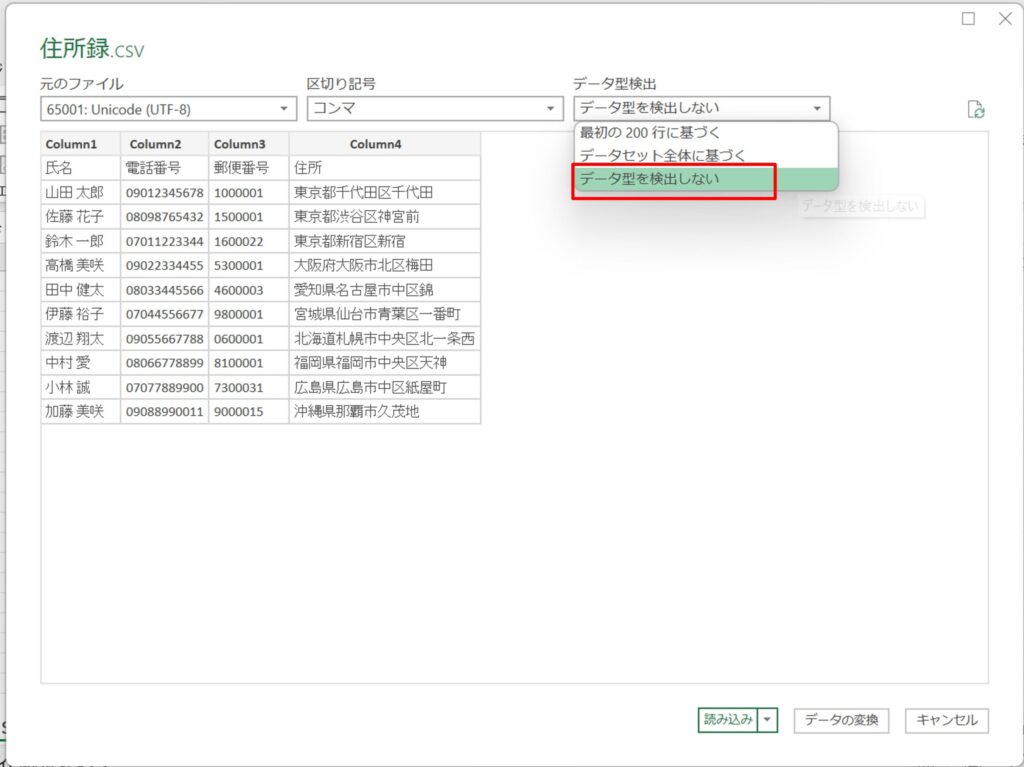
Task: Click the 郵便番号 cell
Action: tap(249, 168)
